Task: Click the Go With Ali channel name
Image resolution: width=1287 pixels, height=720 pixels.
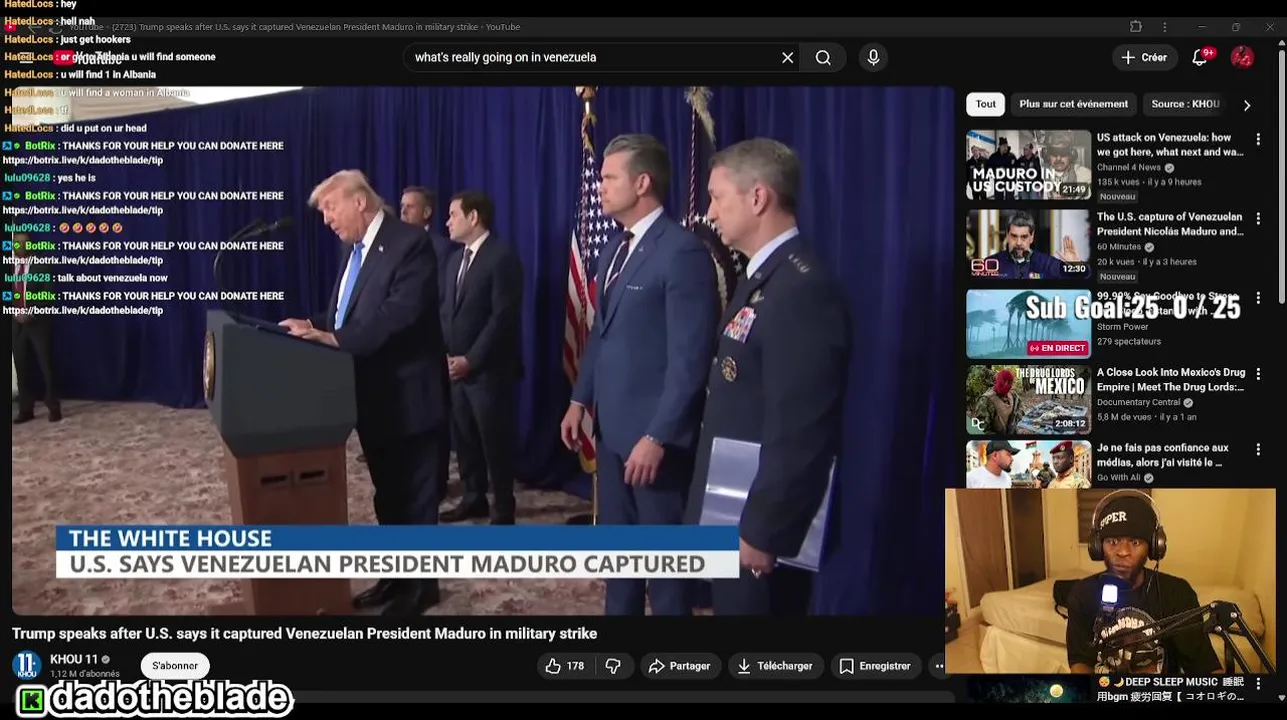Action: click(1119, 478)
